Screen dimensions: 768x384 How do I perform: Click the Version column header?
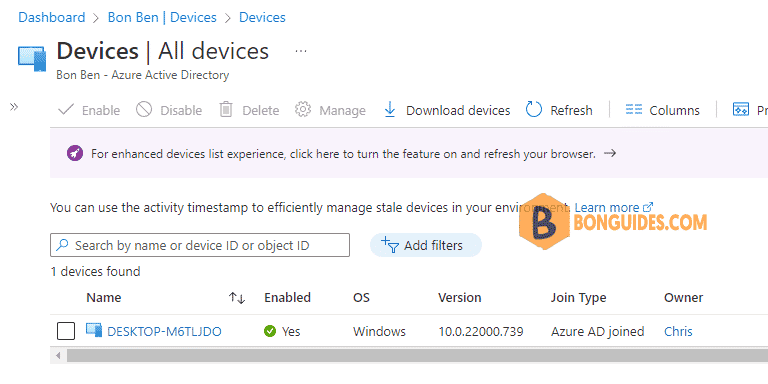pyautogui.click(x=459, y=297)
